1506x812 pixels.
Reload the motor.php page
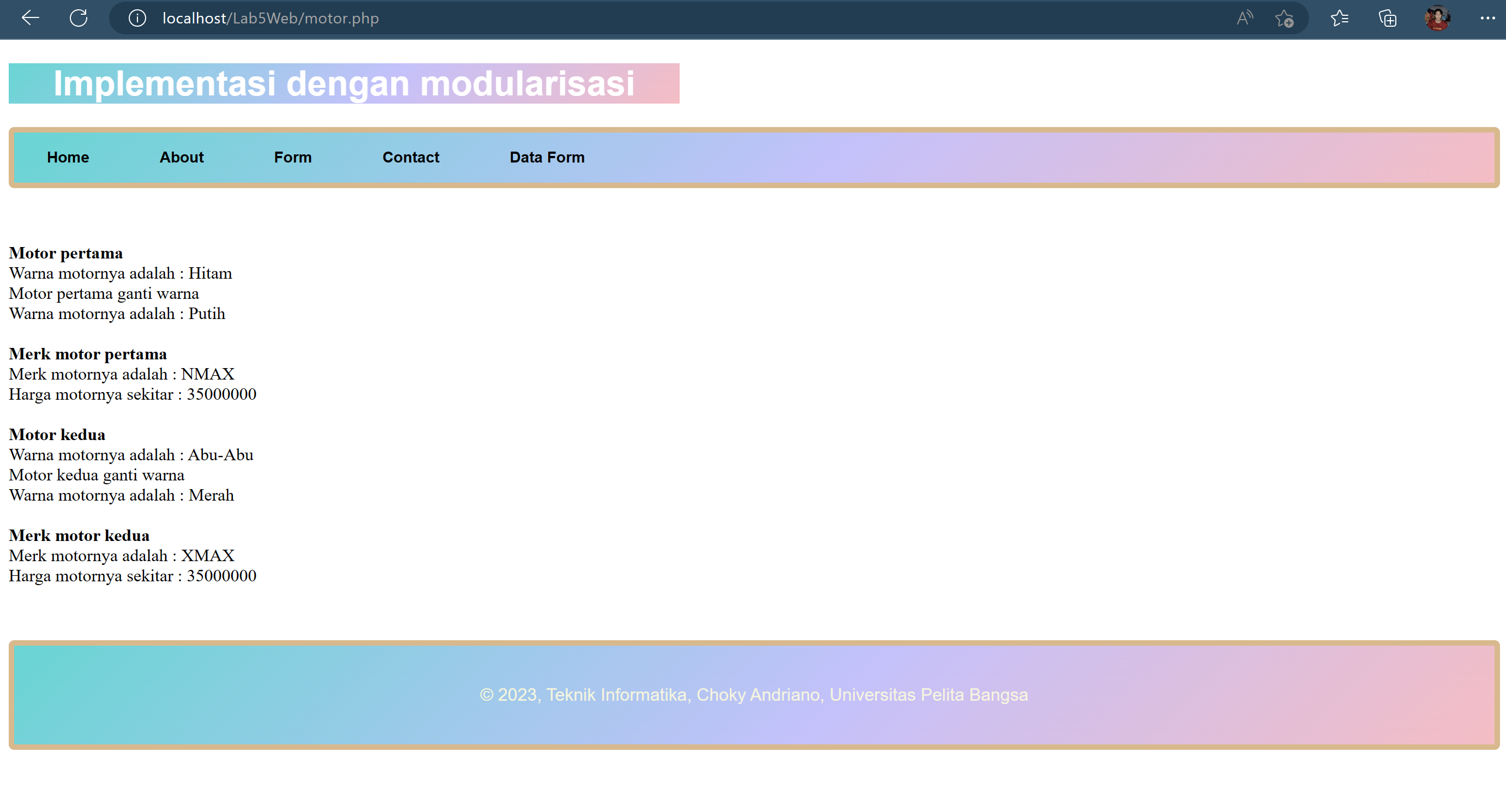pyautogui.click(x=79, y=18)
